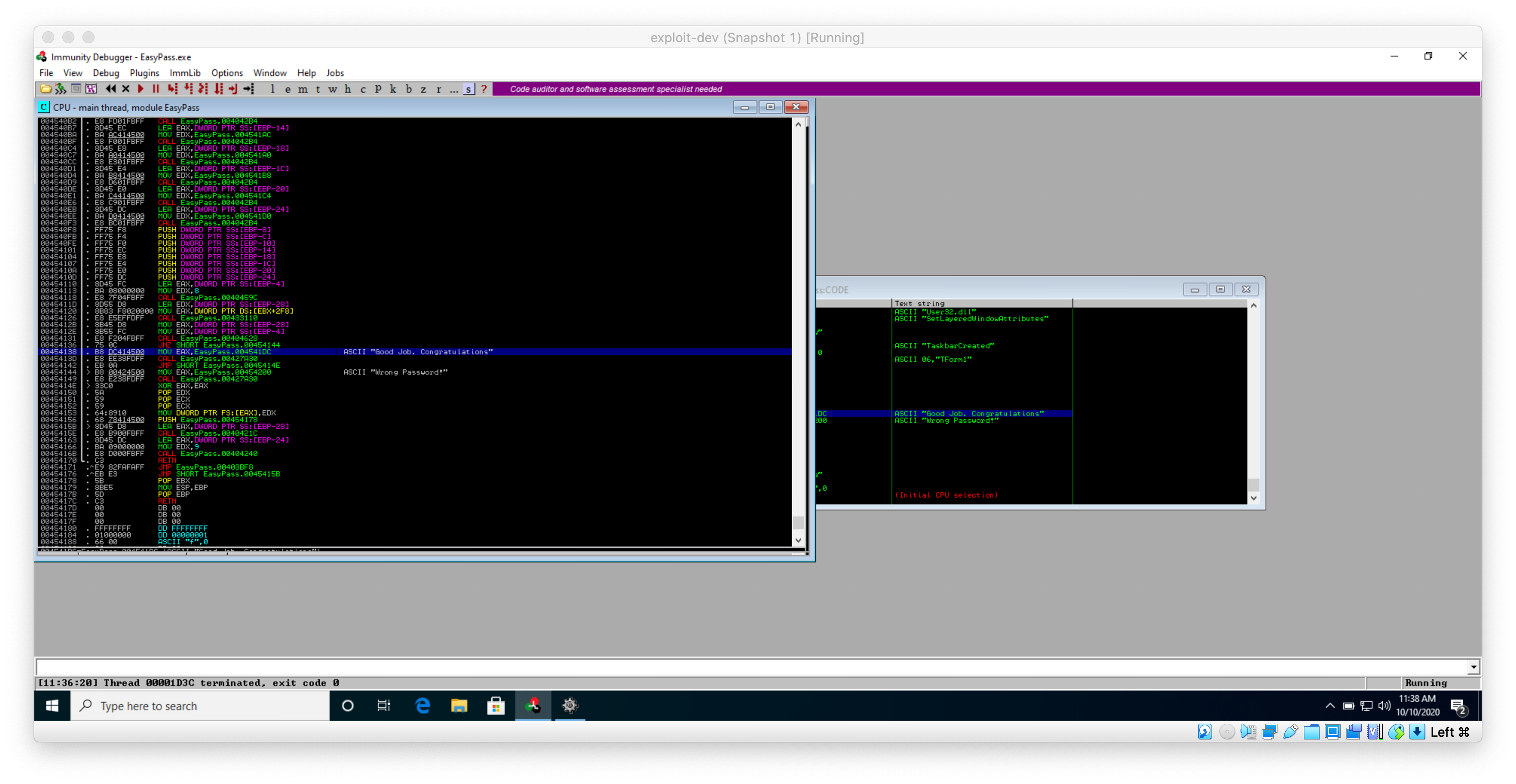The height and width of the screenshot is (784, 1516).
Task: Open File Explorer from the taskbar
Action: pos(459,706)
